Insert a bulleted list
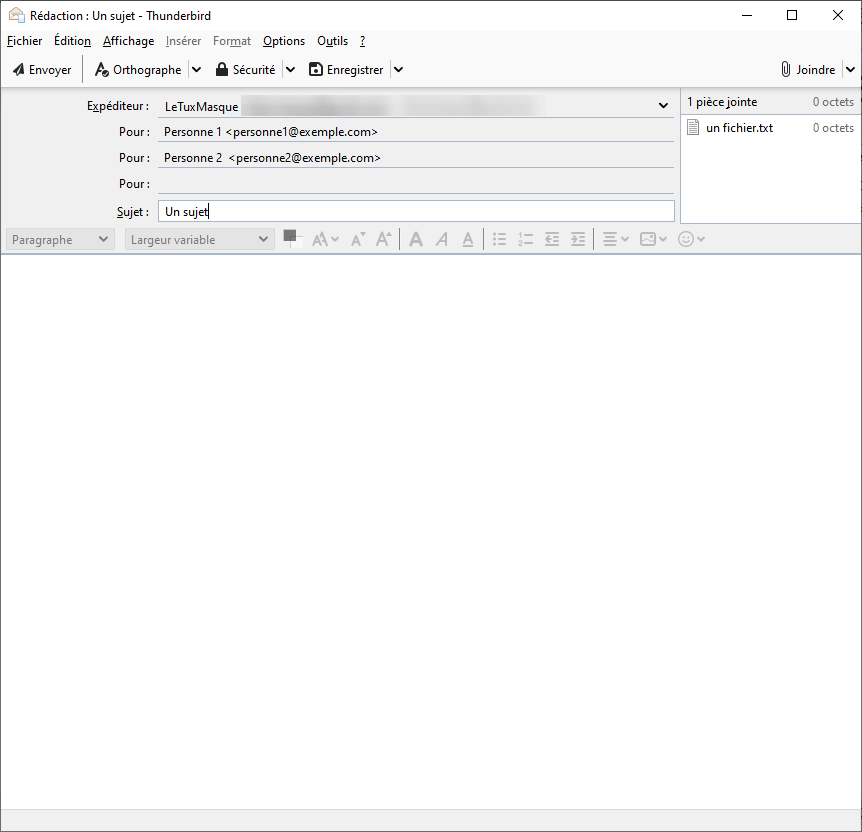 [x=499, y=240]
